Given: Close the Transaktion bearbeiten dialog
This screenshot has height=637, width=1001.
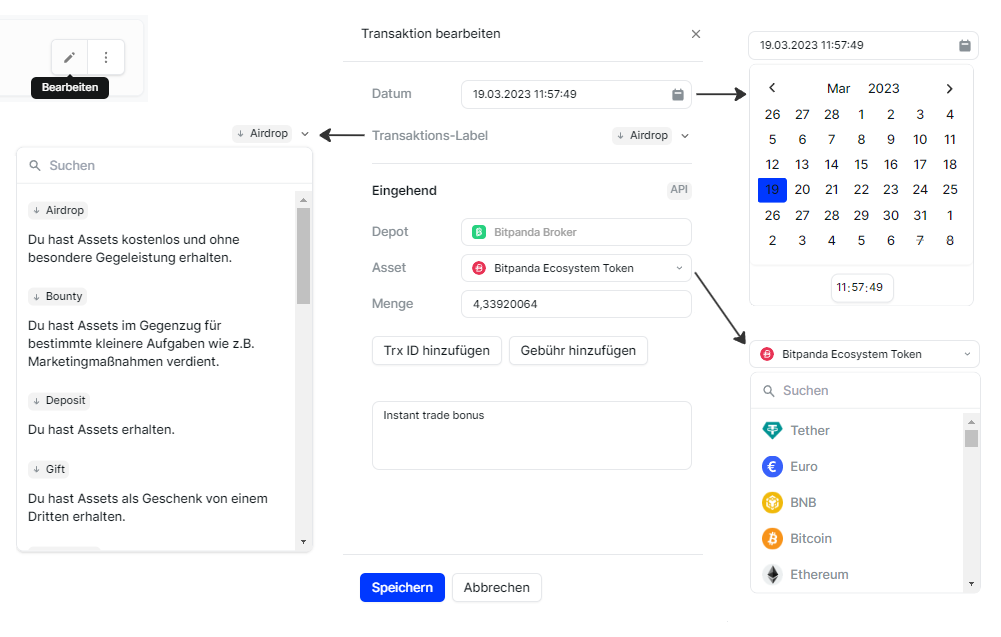Looking at the screenshot, I should pyautogui.click(x=696, y=34).
